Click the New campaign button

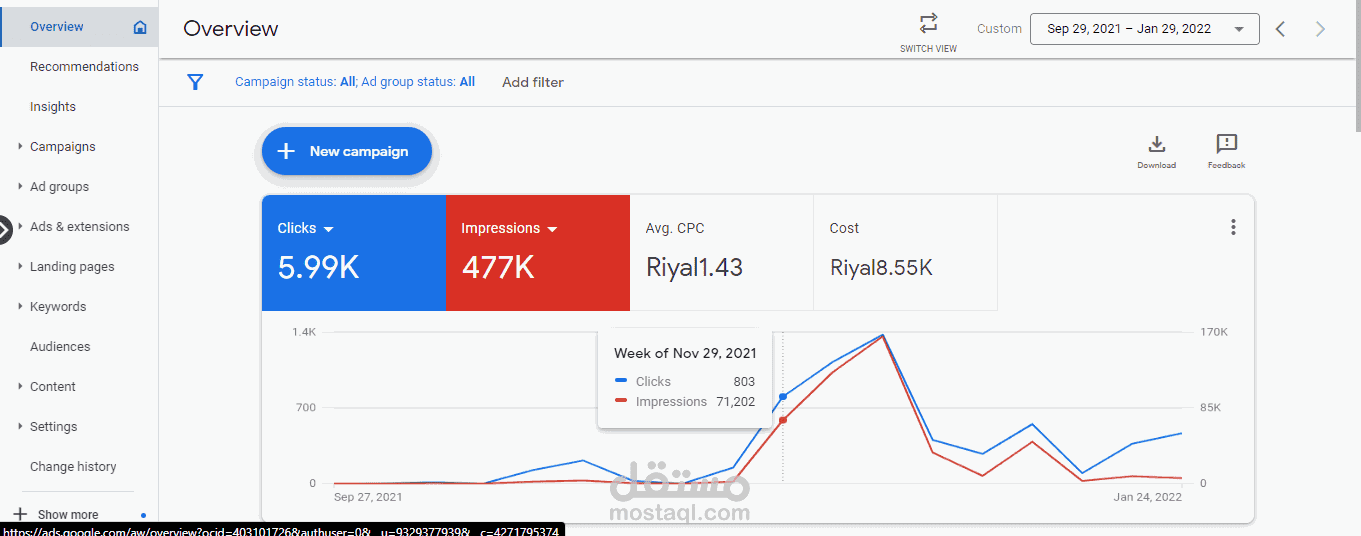pyautogui.click(x=347, y=151)
